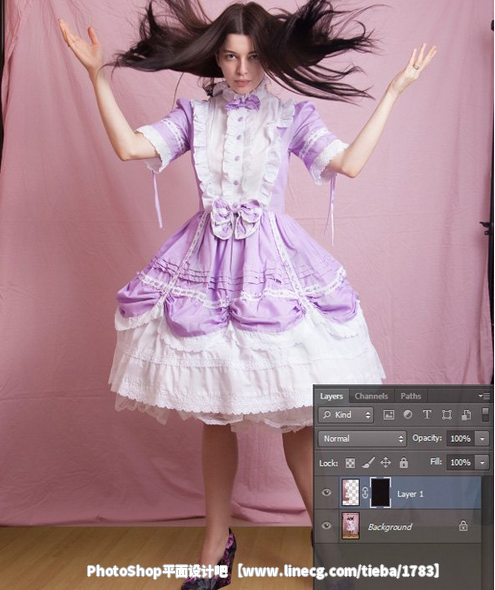Filter for smart objects icon
This screenshot has height=590, width=495.
pyautogui.click(x=466, y=415)
